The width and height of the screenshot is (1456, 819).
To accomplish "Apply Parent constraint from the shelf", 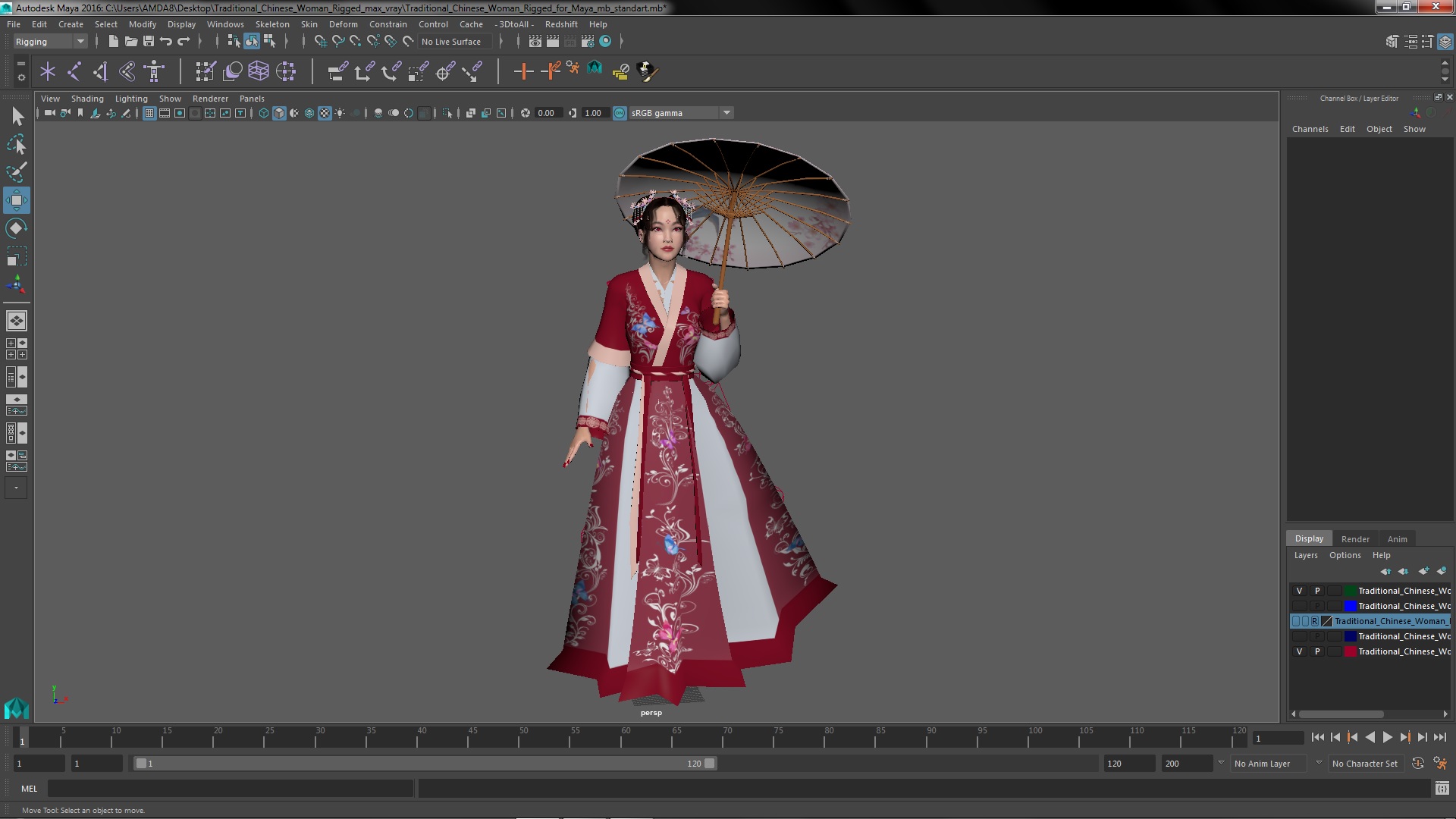I will point(337,71).
